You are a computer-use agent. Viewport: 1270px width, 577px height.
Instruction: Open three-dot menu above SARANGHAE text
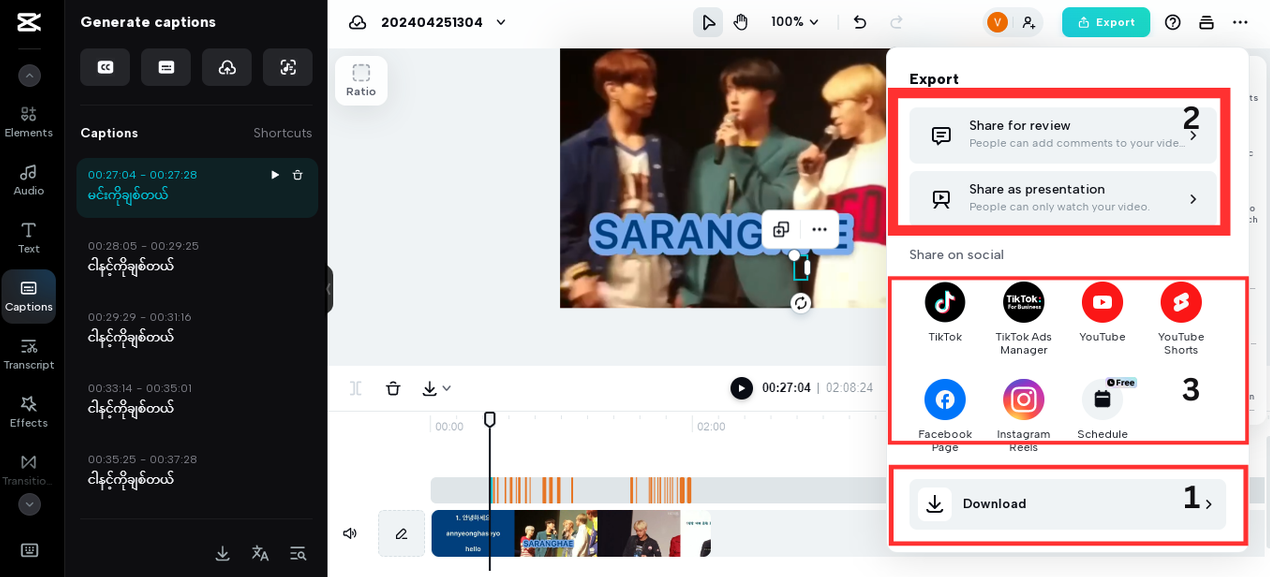point(819,229)
